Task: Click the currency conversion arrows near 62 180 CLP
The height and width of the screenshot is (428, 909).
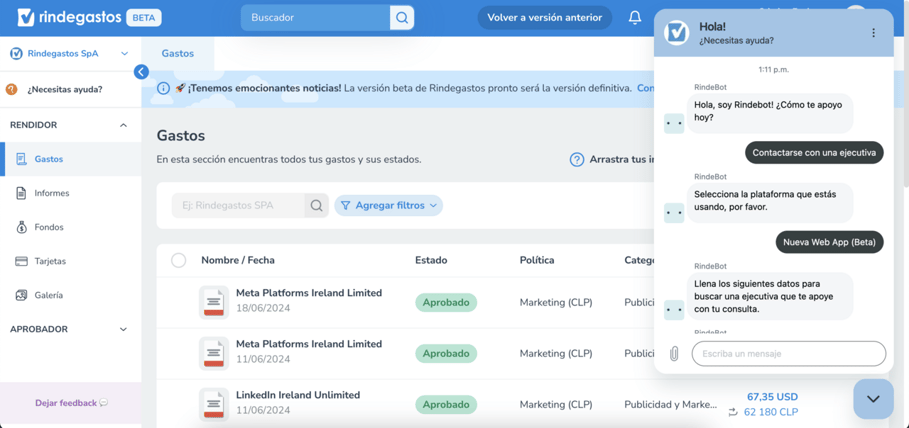Action: click(733, 412)
